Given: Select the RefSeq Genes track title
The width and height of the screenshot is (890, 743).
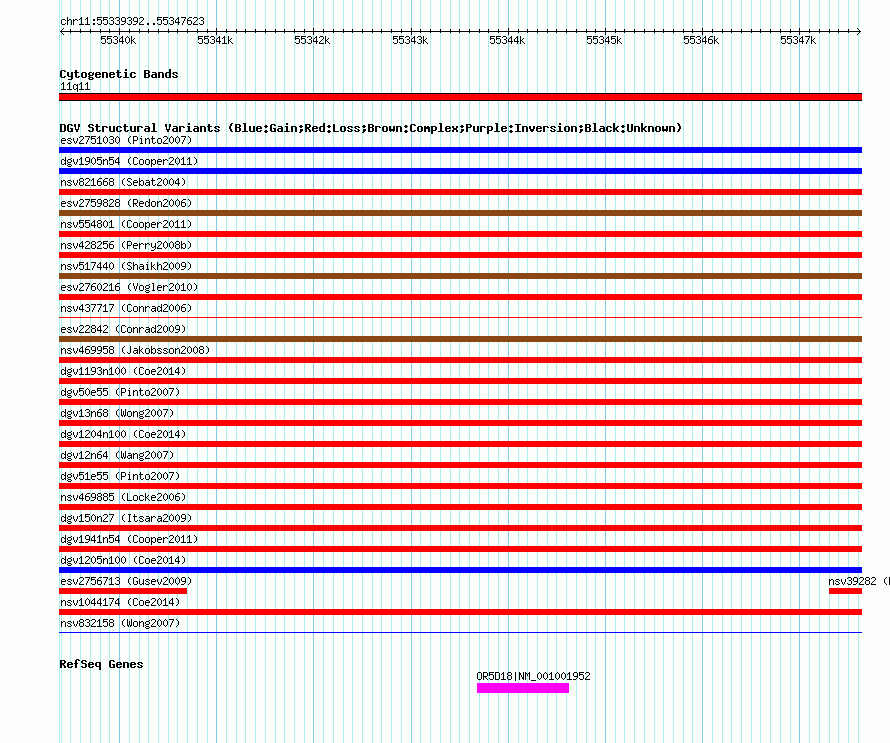Looking at the screenshot, I should tap(101, 664).
